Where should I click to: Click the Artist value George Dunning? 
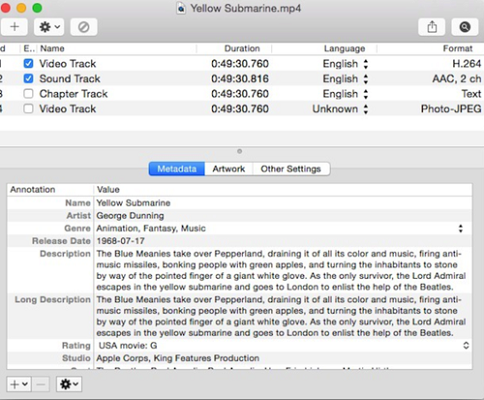130,216
